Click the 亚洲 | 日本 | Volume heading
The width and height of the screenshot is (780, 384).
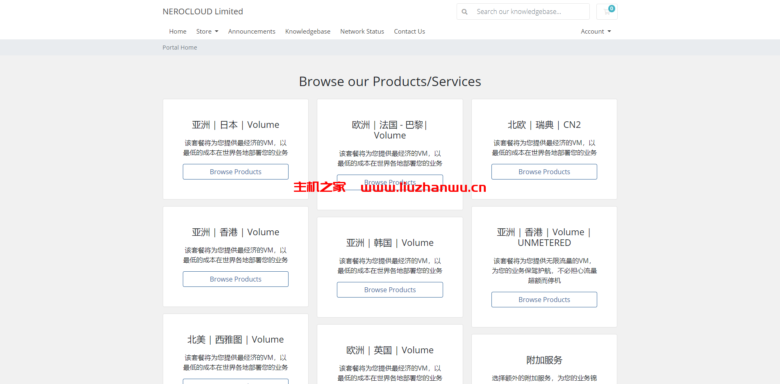[236, 125]
